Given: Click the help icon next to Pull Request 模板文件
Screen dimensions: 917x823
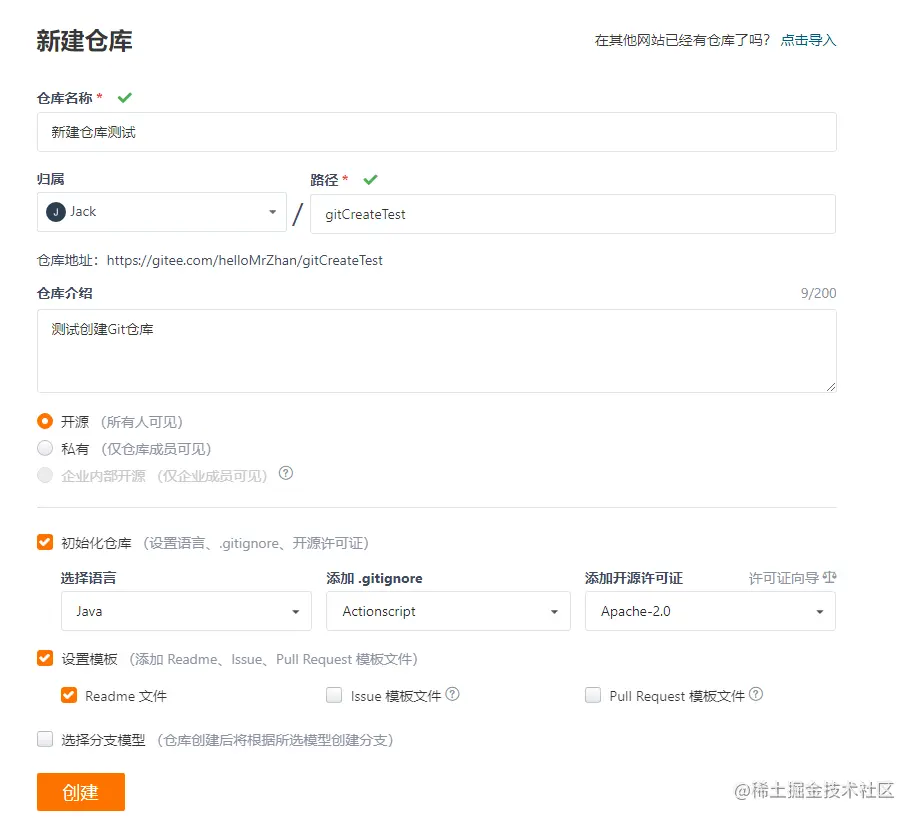Looking at the screenshot, I should [756, 694].
